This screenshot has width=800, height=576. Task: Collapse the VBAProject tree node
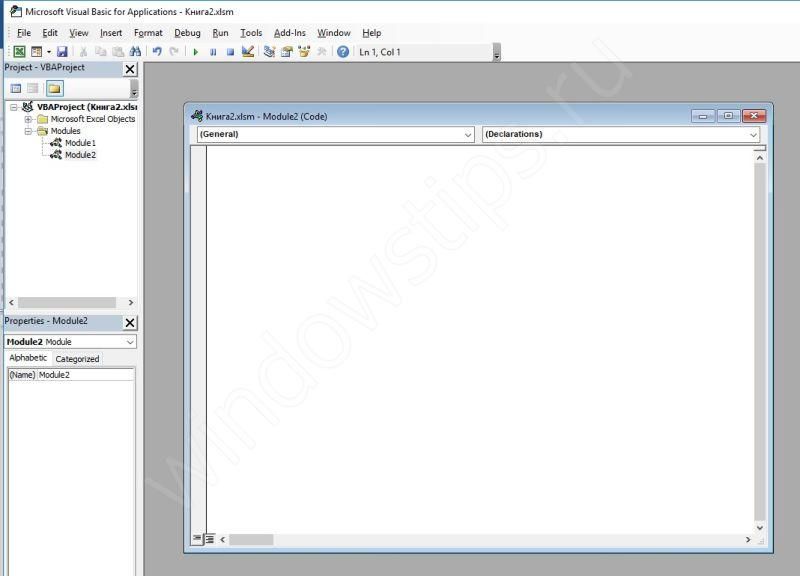pyautogui.click(x=14, y=107)
